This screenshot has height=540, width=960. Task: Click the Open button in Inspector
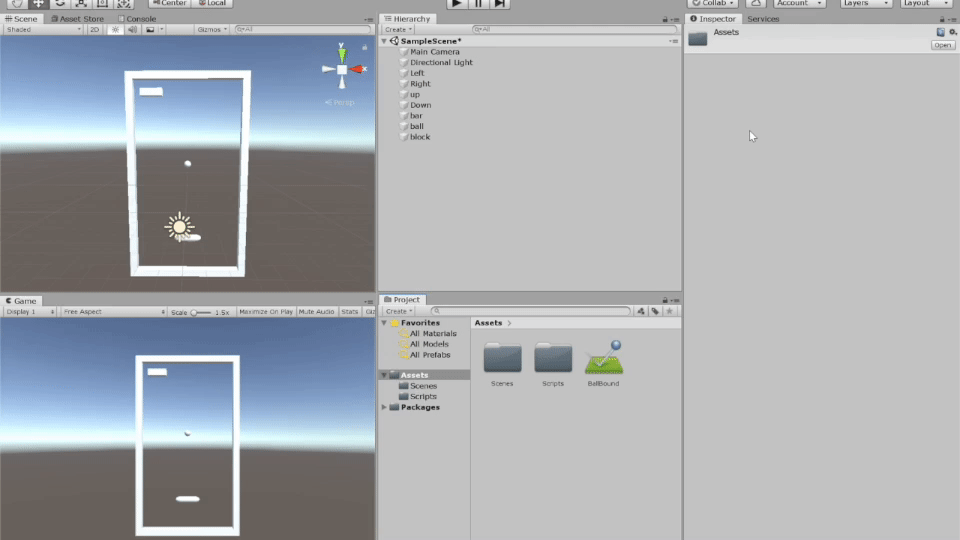[x=943, y=45]
